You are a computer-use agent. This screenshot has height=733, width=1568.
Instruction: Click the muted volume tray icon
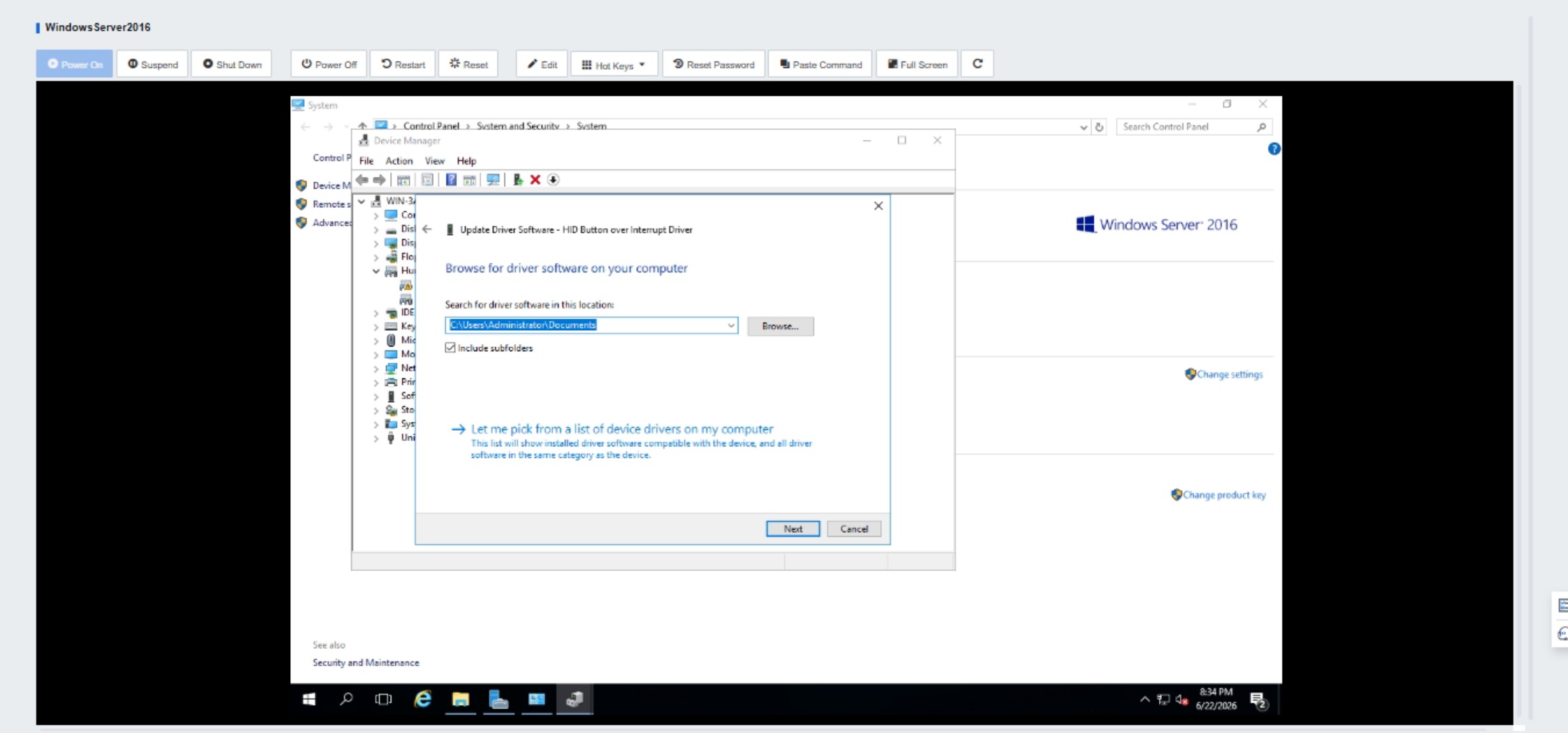click(x=1181, y=700)
